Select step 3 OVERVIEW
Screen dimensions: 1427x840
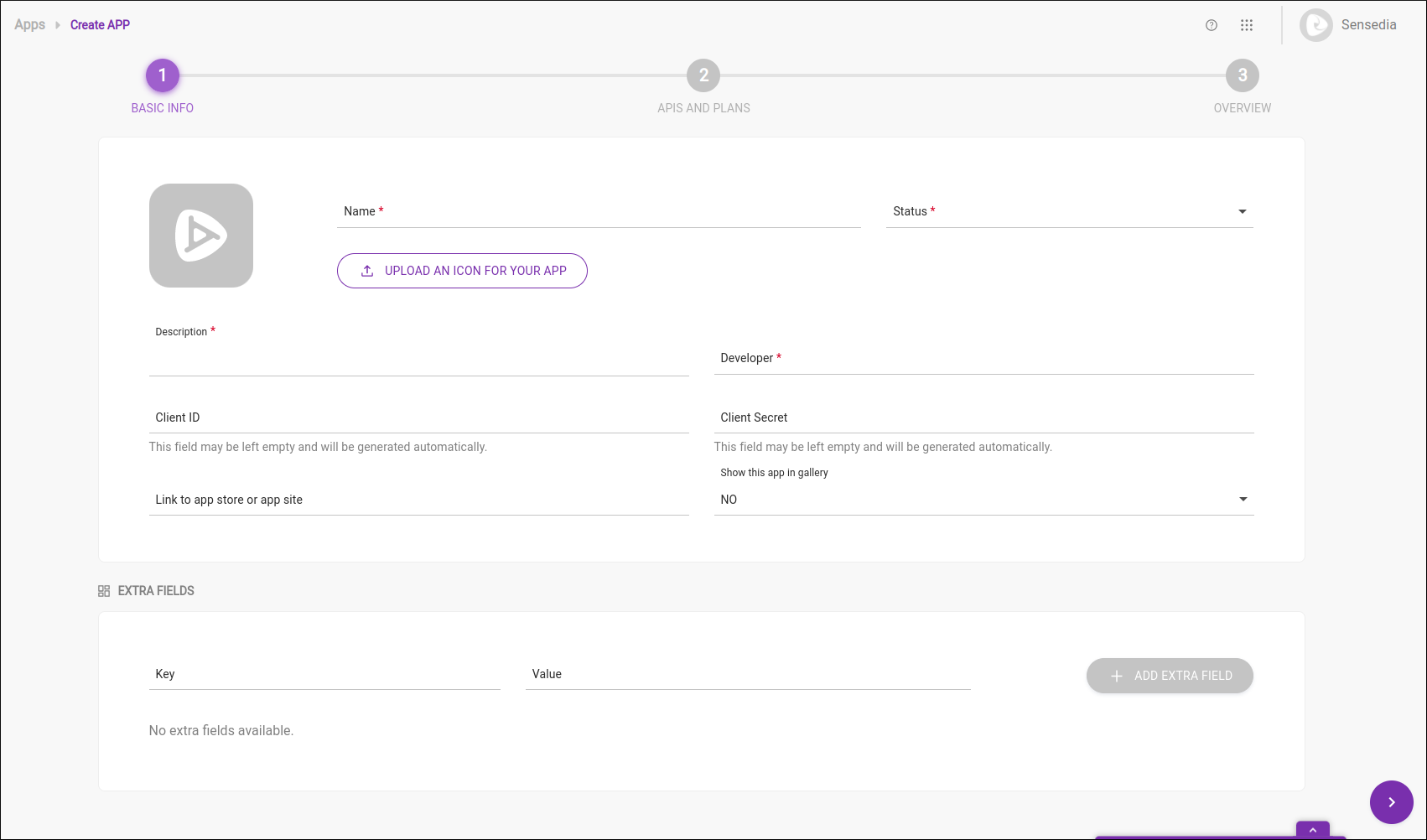point(1242,75)
